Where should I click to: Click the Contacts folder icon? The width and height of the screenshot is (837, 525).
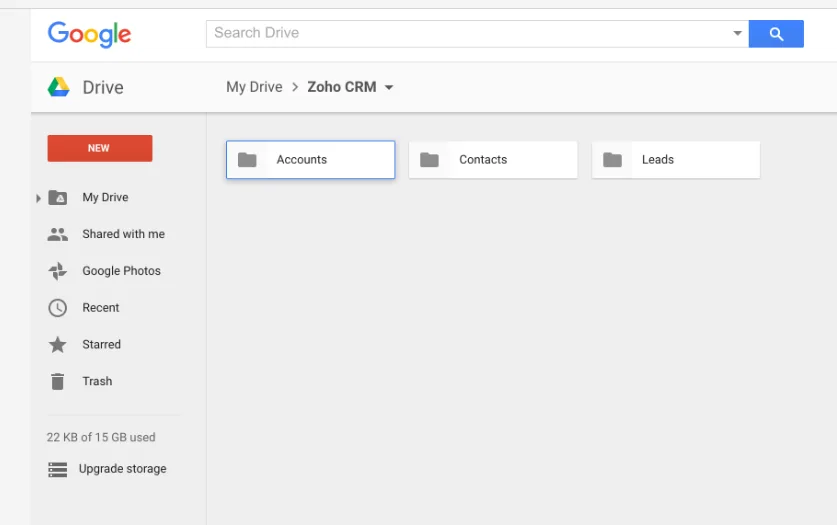[429, 160]
